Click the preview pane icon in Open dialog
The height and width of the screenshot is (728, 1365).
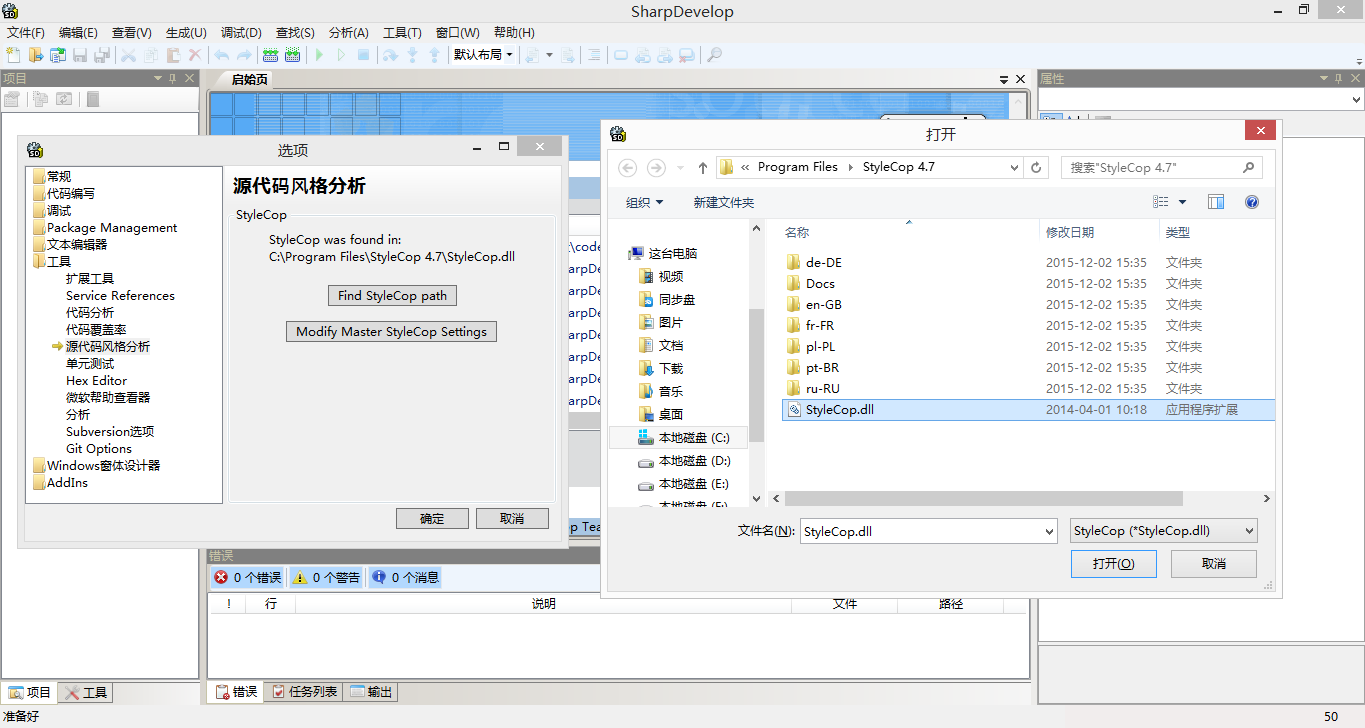(1216, 202)
